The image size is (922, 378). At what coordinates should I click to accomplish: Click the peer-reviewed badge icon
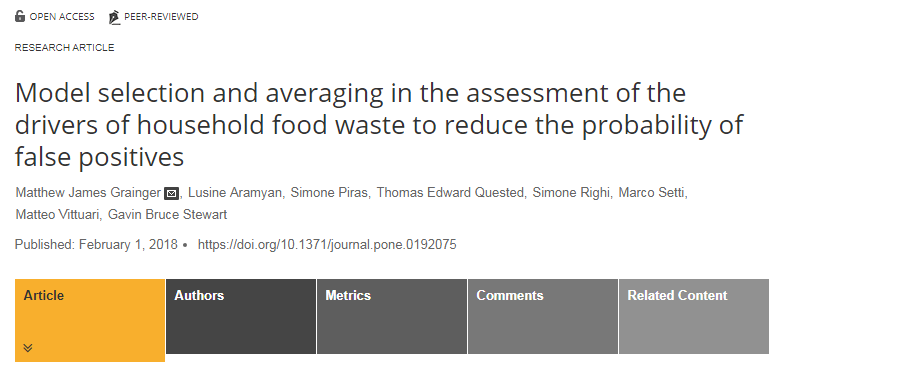click(114, 17)
